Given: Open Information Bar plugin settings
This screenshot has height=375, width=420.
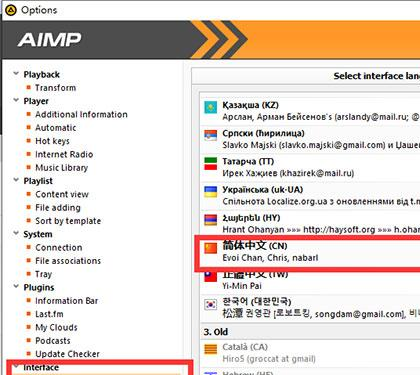Looking at the screenshot, I should 67,301.
